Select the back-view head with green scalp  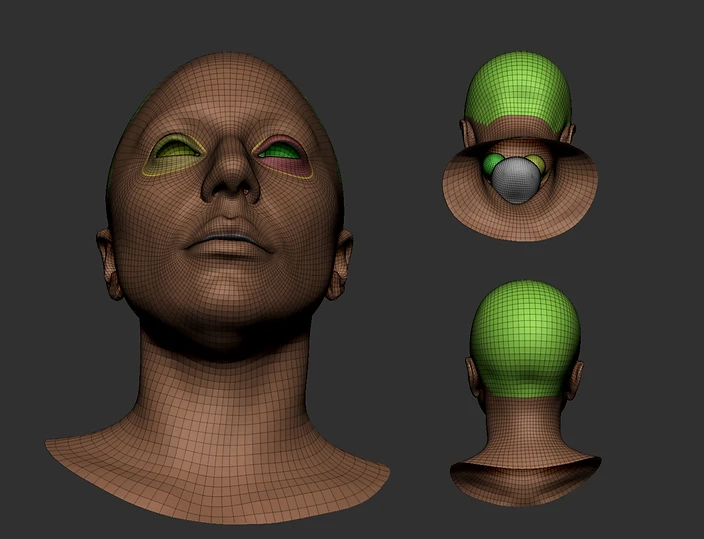(x=525, y=393)
